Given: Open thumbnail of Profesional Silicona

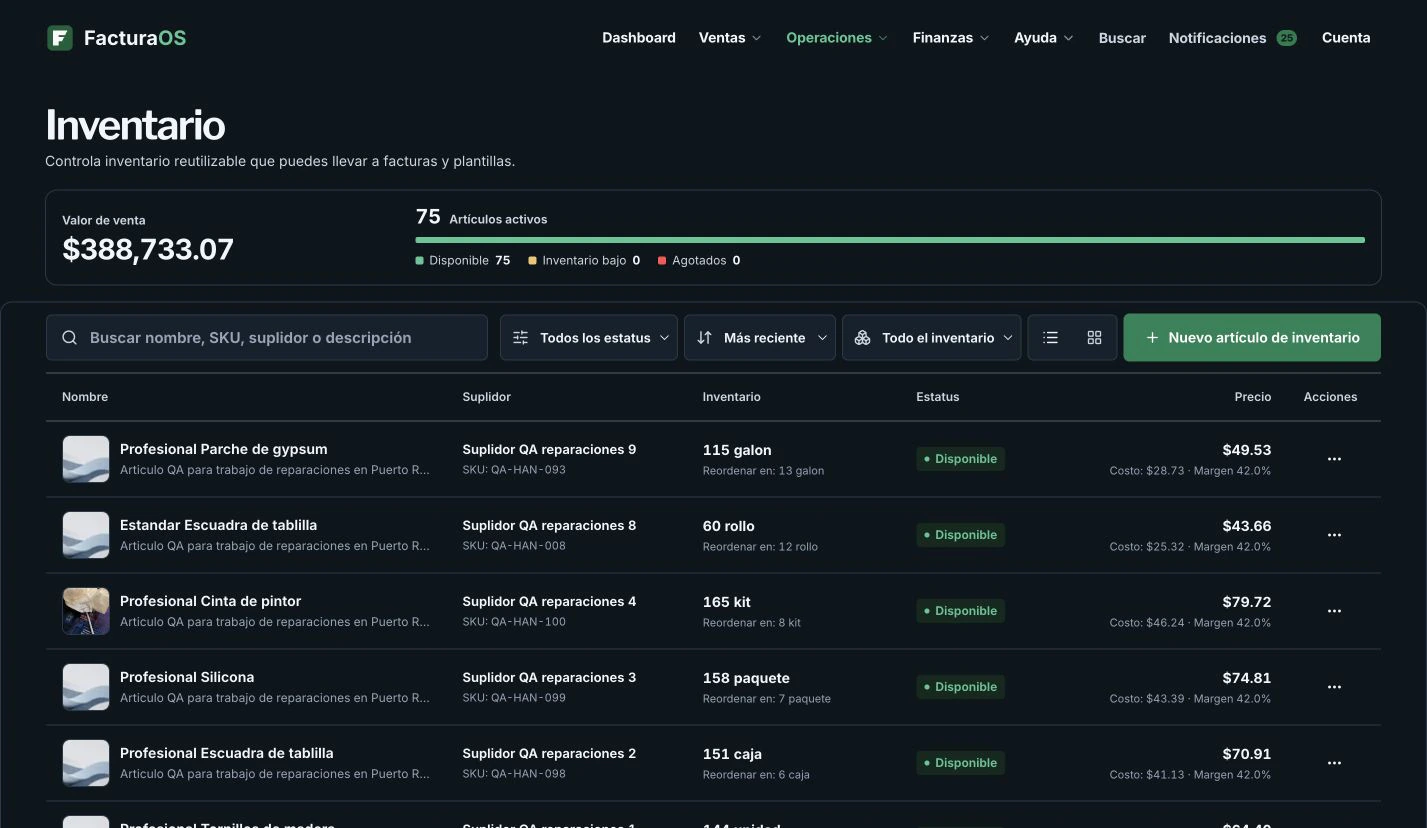Looking at the screenshot, I should 86,687.
